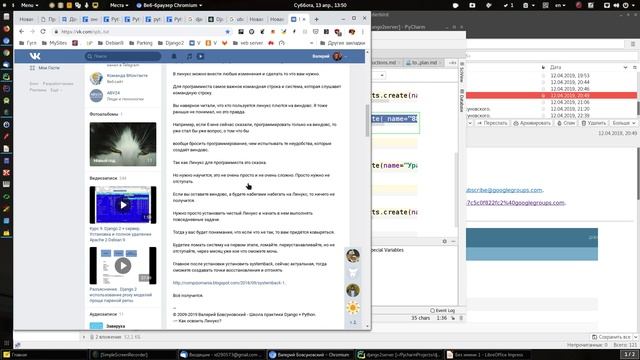The image size is (640, 360).
Task: Go back in Chromium
Action: tap(22, 31)
